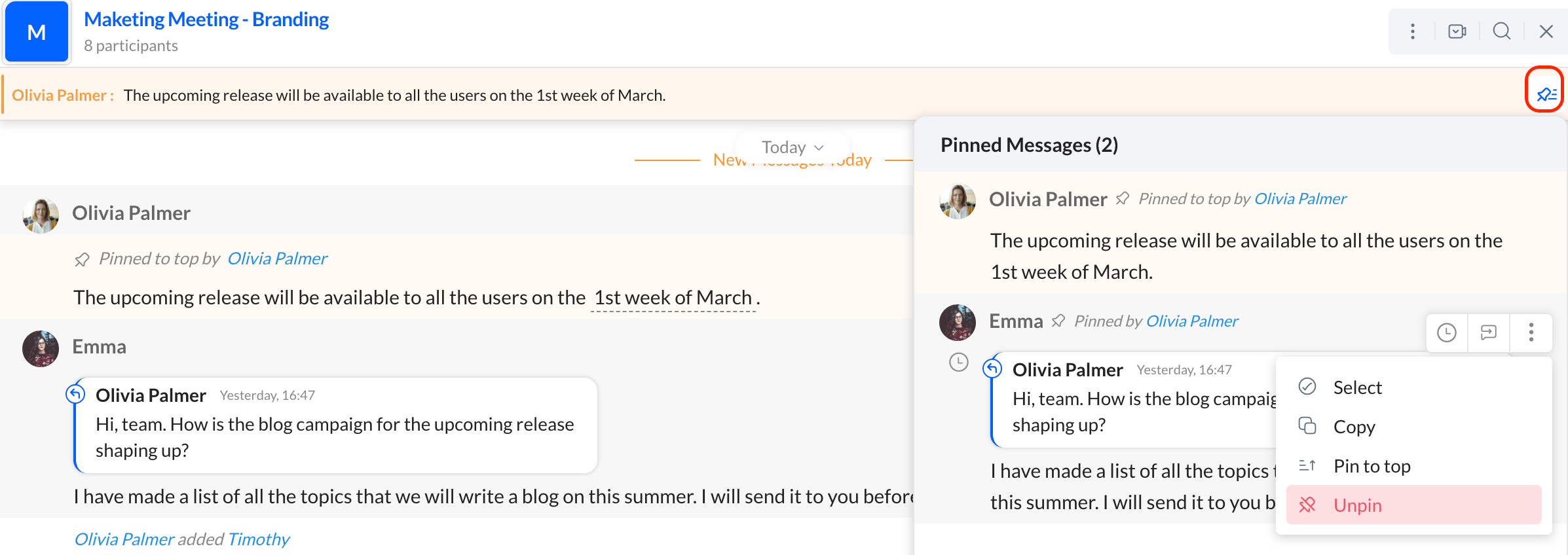The height and width of the screenshot is (555, 1568).
Task: Click the M channel avatar icon
Action: [x=37, y=32]
